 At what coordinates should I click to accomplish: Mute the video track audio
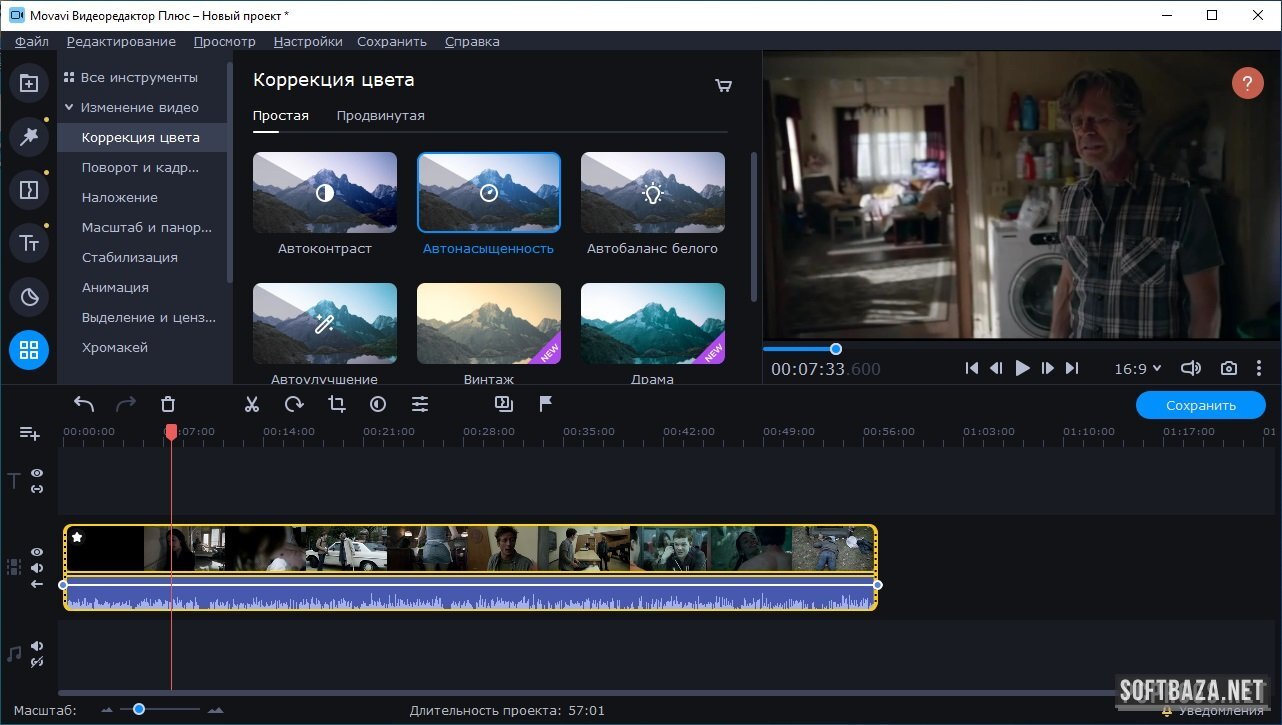point(37,568)
